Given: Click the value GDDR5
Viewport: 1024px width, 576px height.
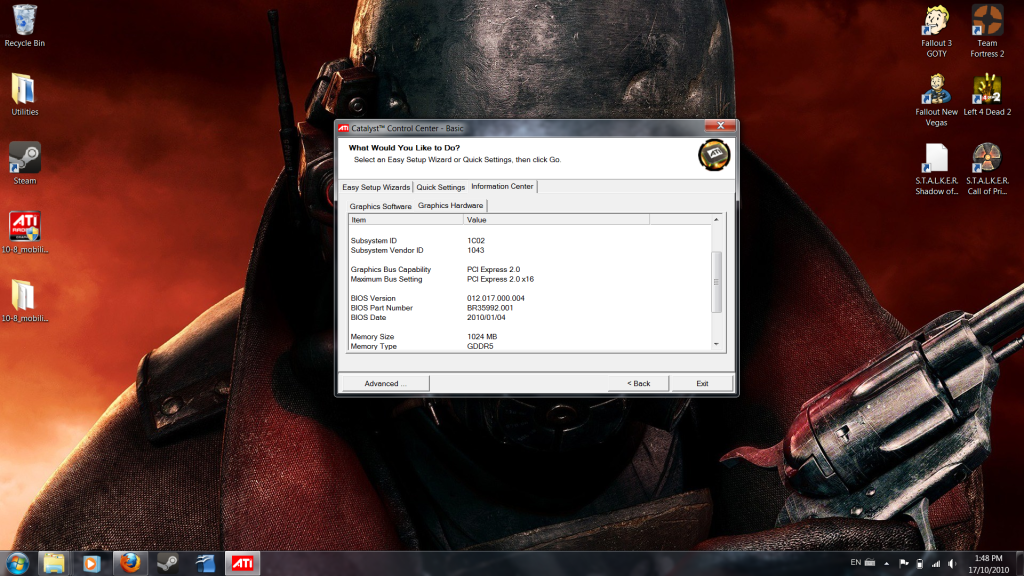Looking at the screenshot, I should click(x=480, y=346).
